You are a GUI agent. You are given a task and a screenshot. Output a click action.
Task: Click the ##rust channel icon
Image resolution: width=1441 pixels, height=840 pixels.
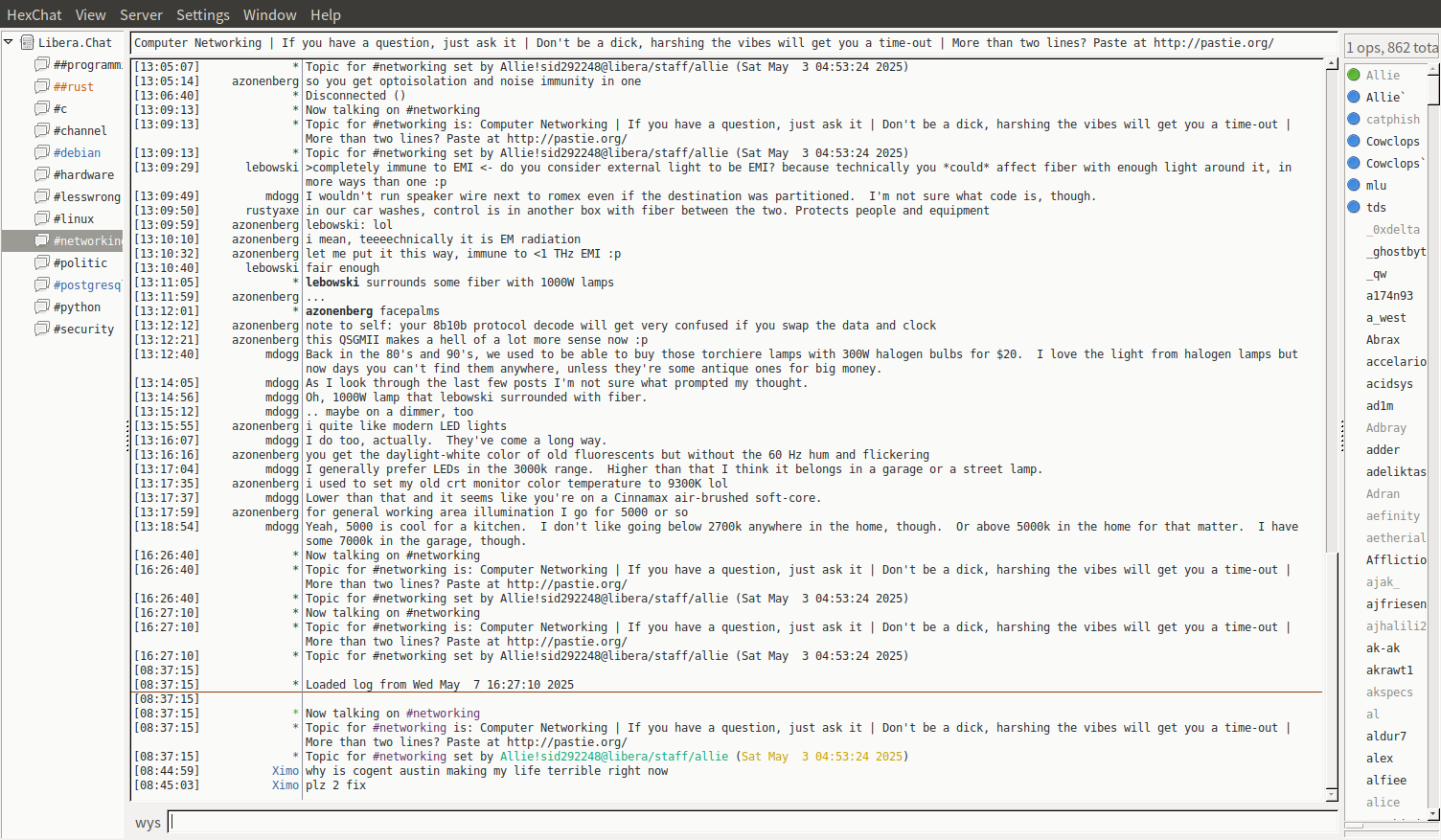pos(42,86)
